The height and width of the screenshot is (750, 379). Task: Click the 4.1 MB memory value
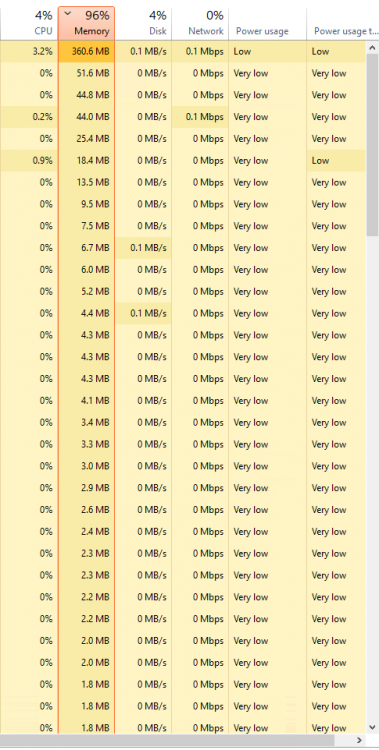coord(94,400)
